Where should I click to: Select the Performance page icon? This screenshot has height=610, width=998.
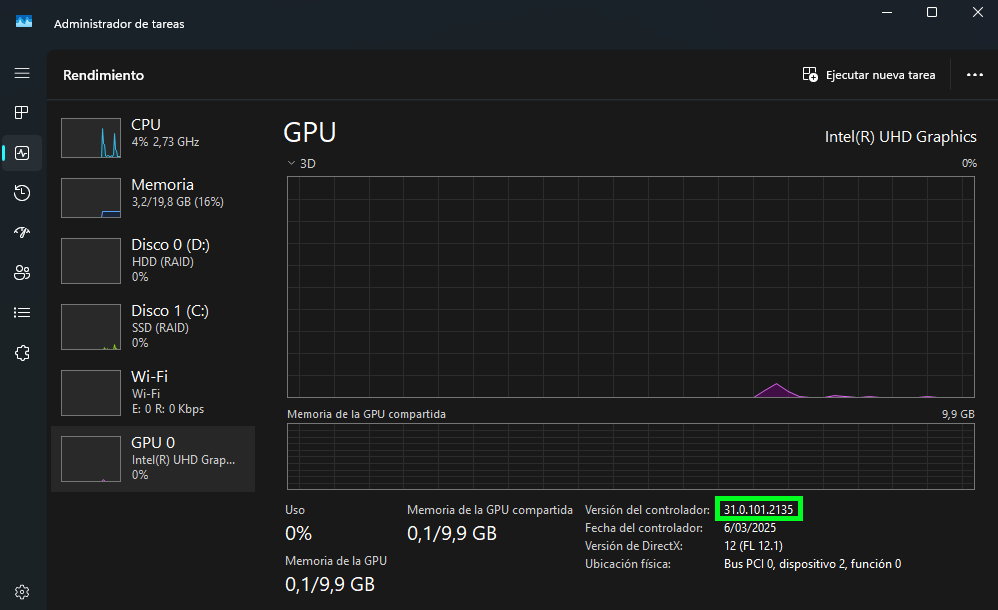[22, 153]
